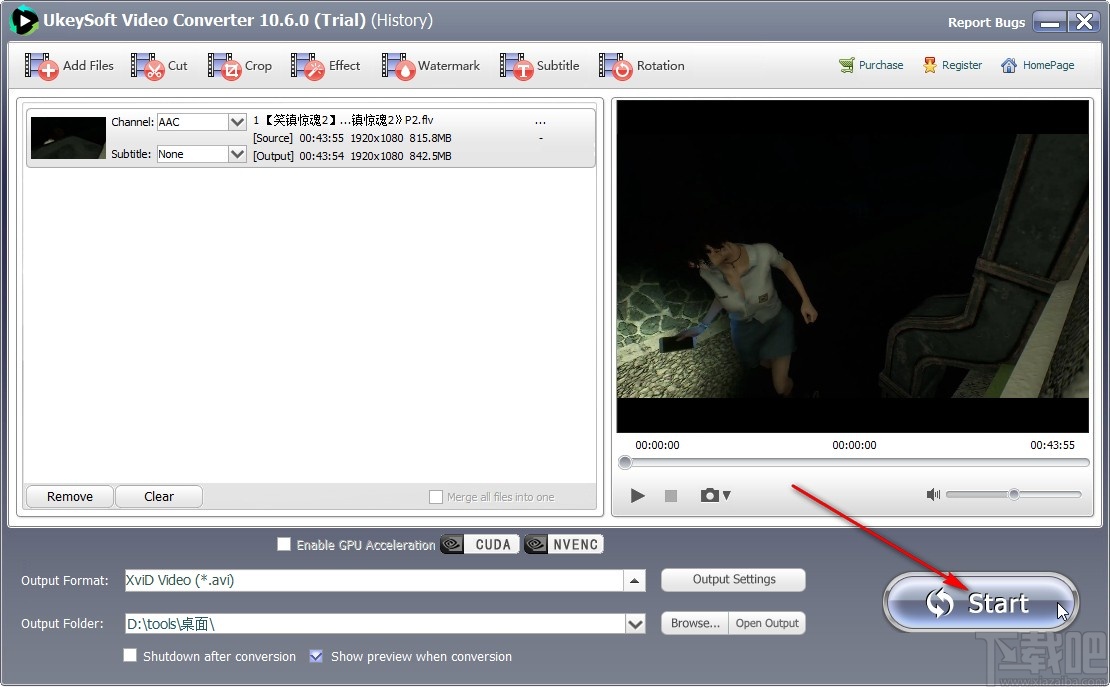
Task: Expand the Output Folder dropdown
Action: [x=636, y=624]
